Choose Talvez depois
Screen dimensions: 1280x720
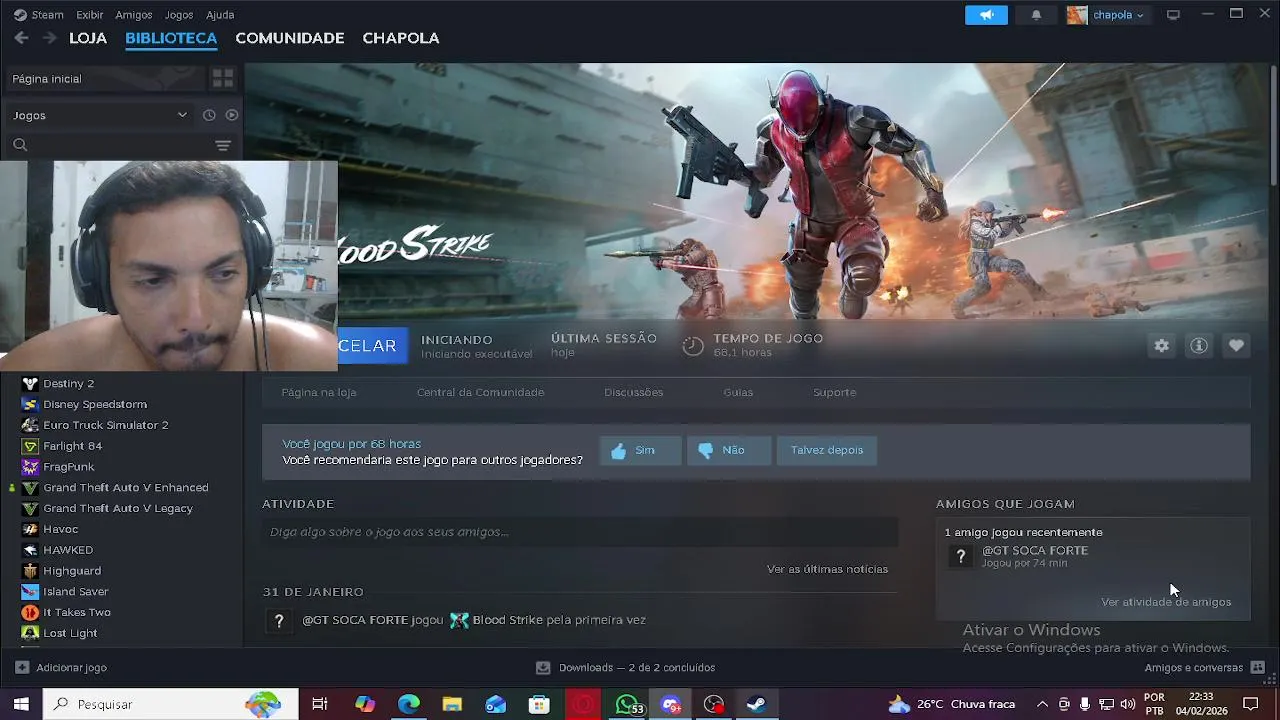[827, 450]
